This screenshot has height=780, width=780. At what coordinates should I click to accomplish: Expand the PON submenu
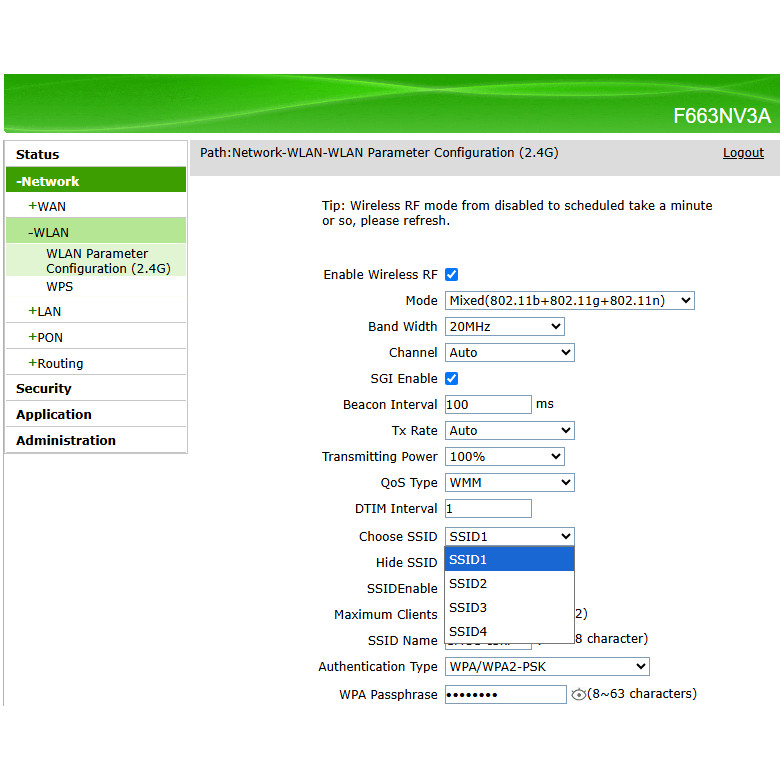coord(46,338)
